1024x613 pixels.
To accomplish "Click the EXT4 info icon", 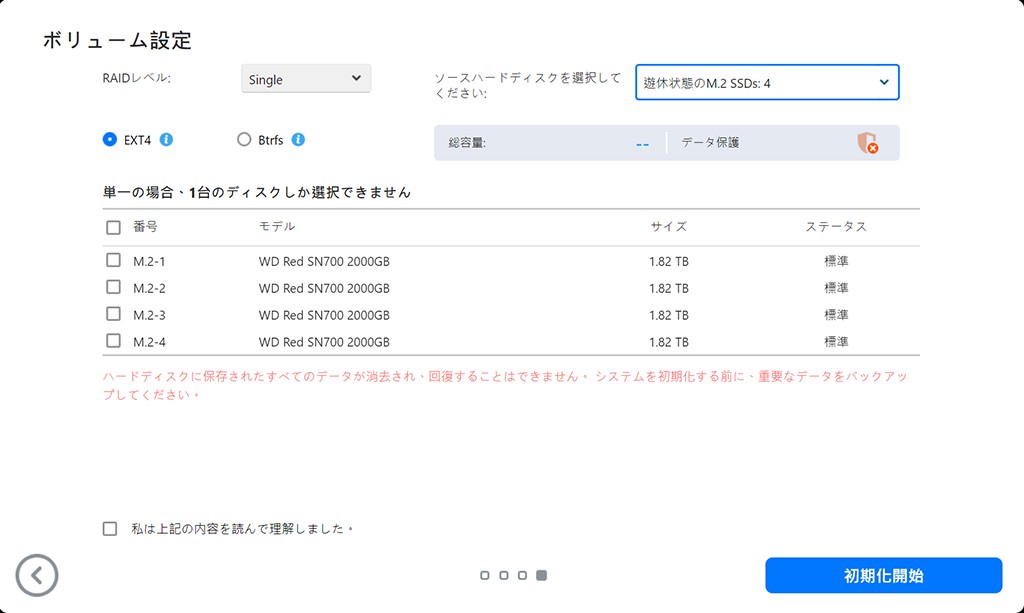I will coord(167,140).
